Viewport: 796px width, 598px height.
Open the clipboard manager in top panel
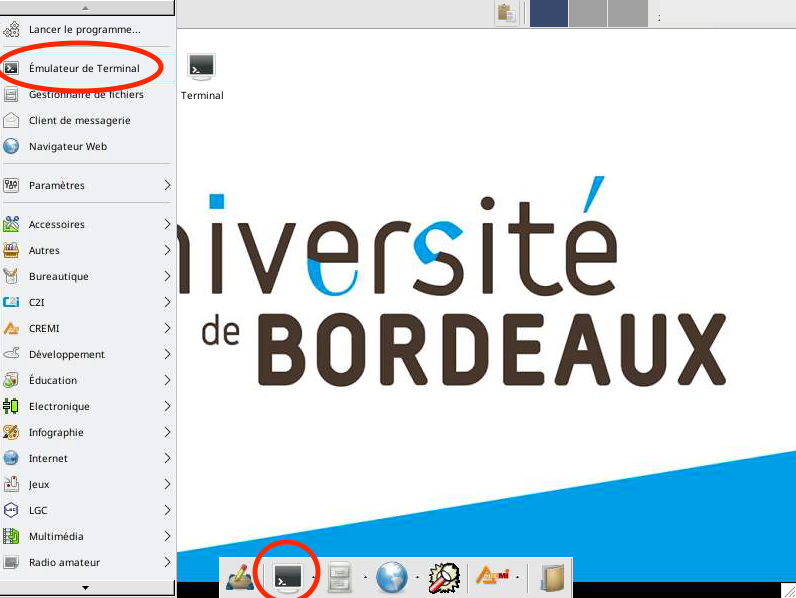pos(507,13)
